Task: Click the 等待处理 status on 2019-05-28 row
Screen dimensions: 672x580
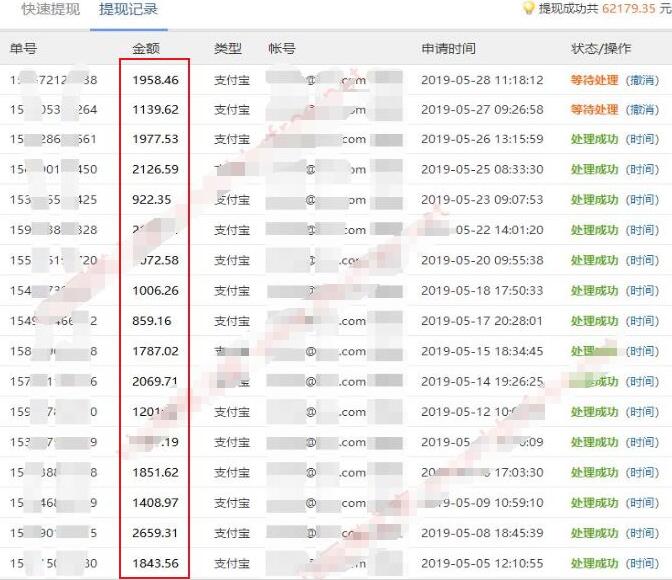Action: 594,80
